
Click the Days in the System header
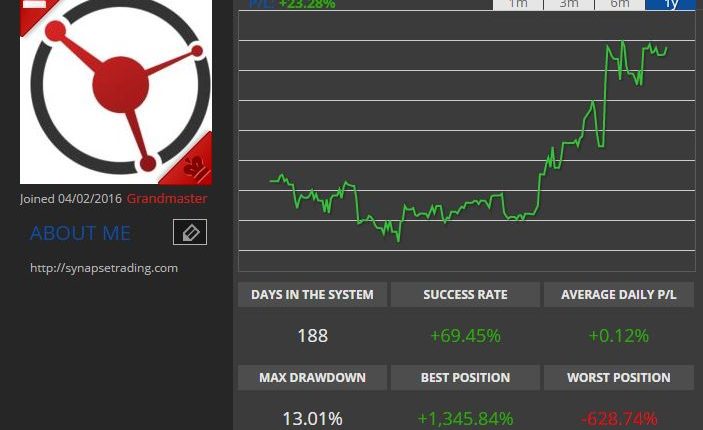312,295
